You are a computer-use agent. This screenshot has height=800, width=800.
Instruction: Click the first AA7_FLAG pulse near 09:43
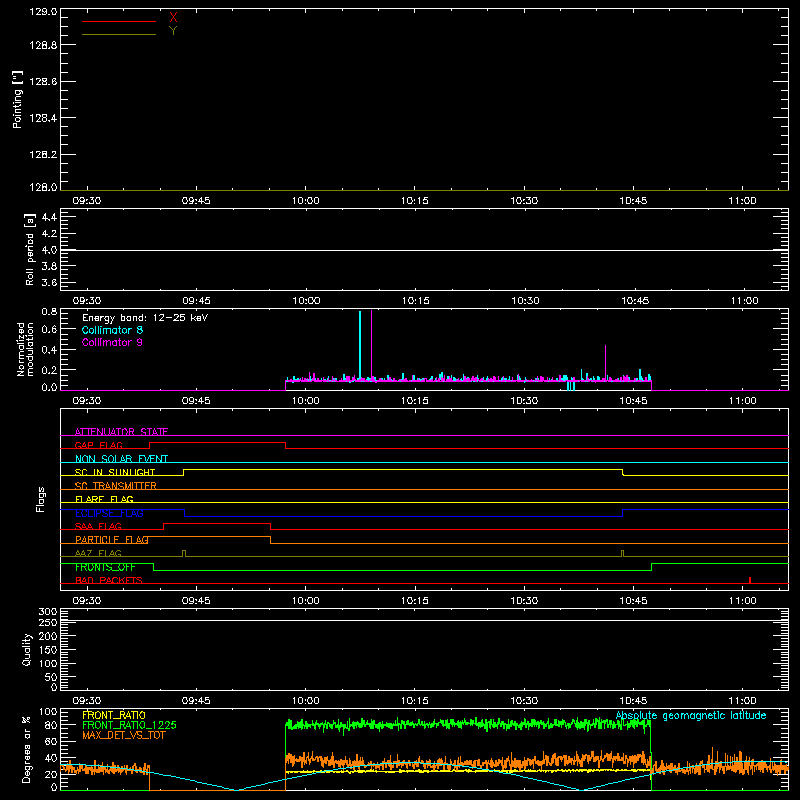184,553
